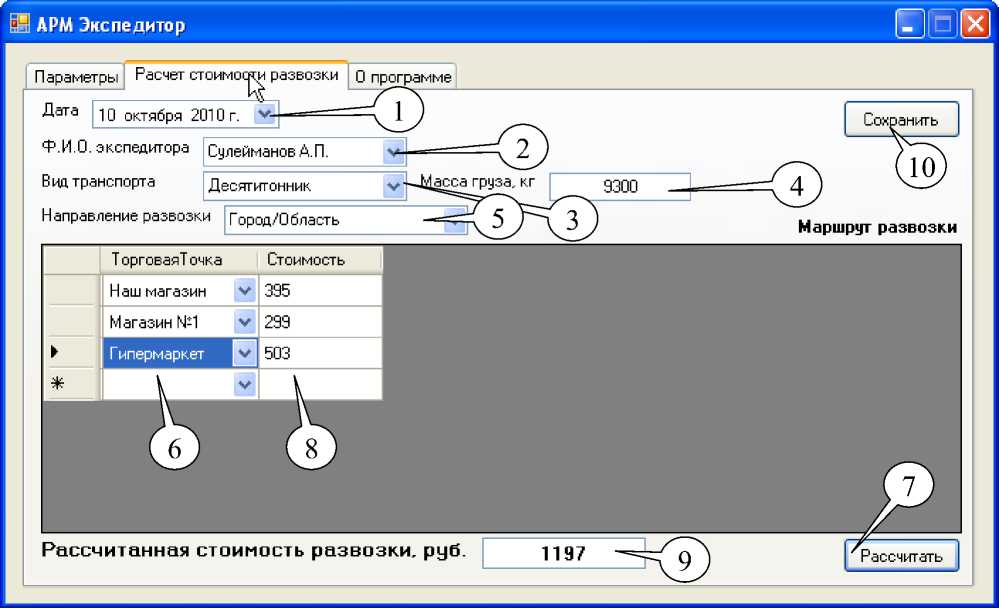Open dropdown in Магазин №1 row
The width and height of the screenshot is (999, 608).
point(245,322)
